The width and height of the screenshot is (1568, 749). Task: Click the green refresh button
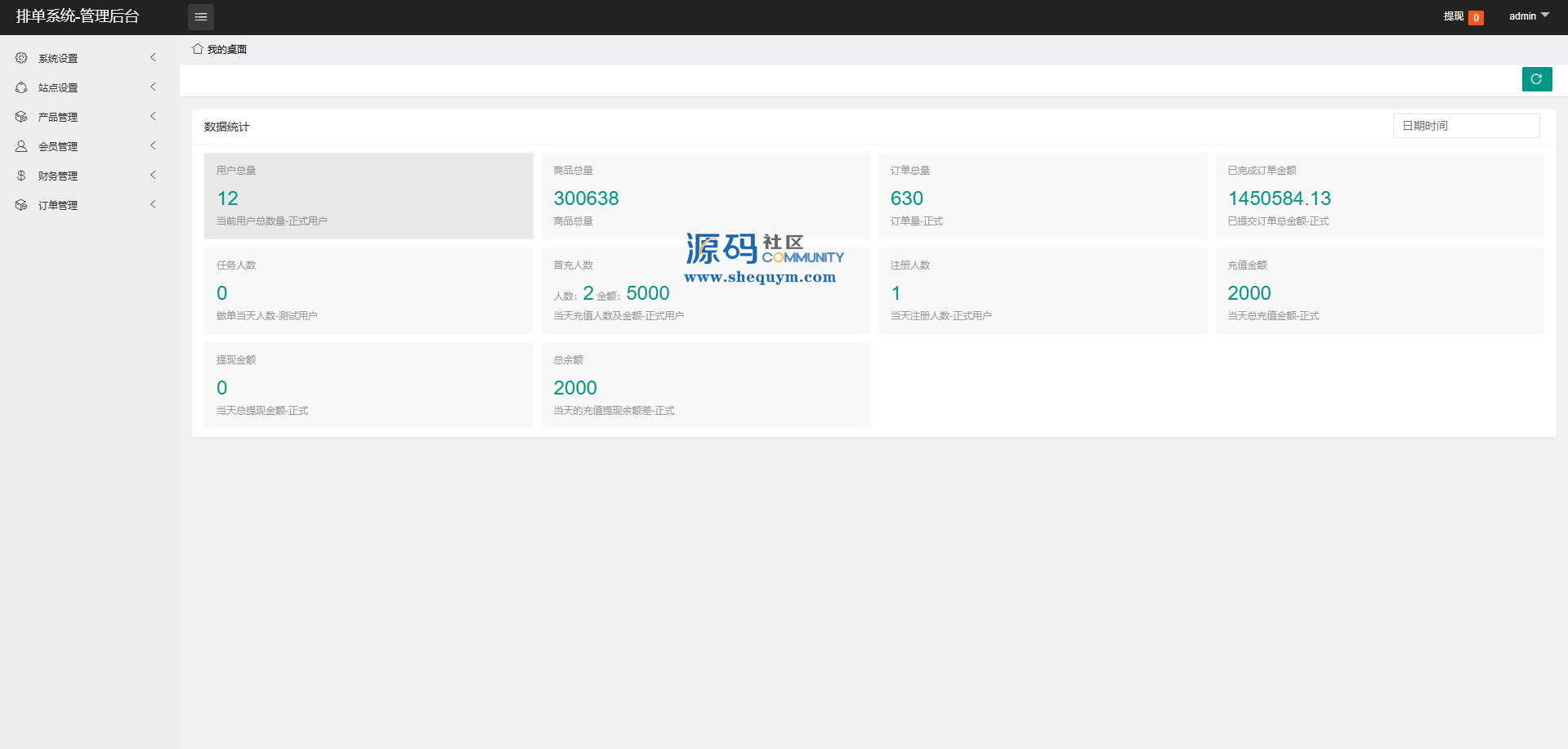(1536, 79)
